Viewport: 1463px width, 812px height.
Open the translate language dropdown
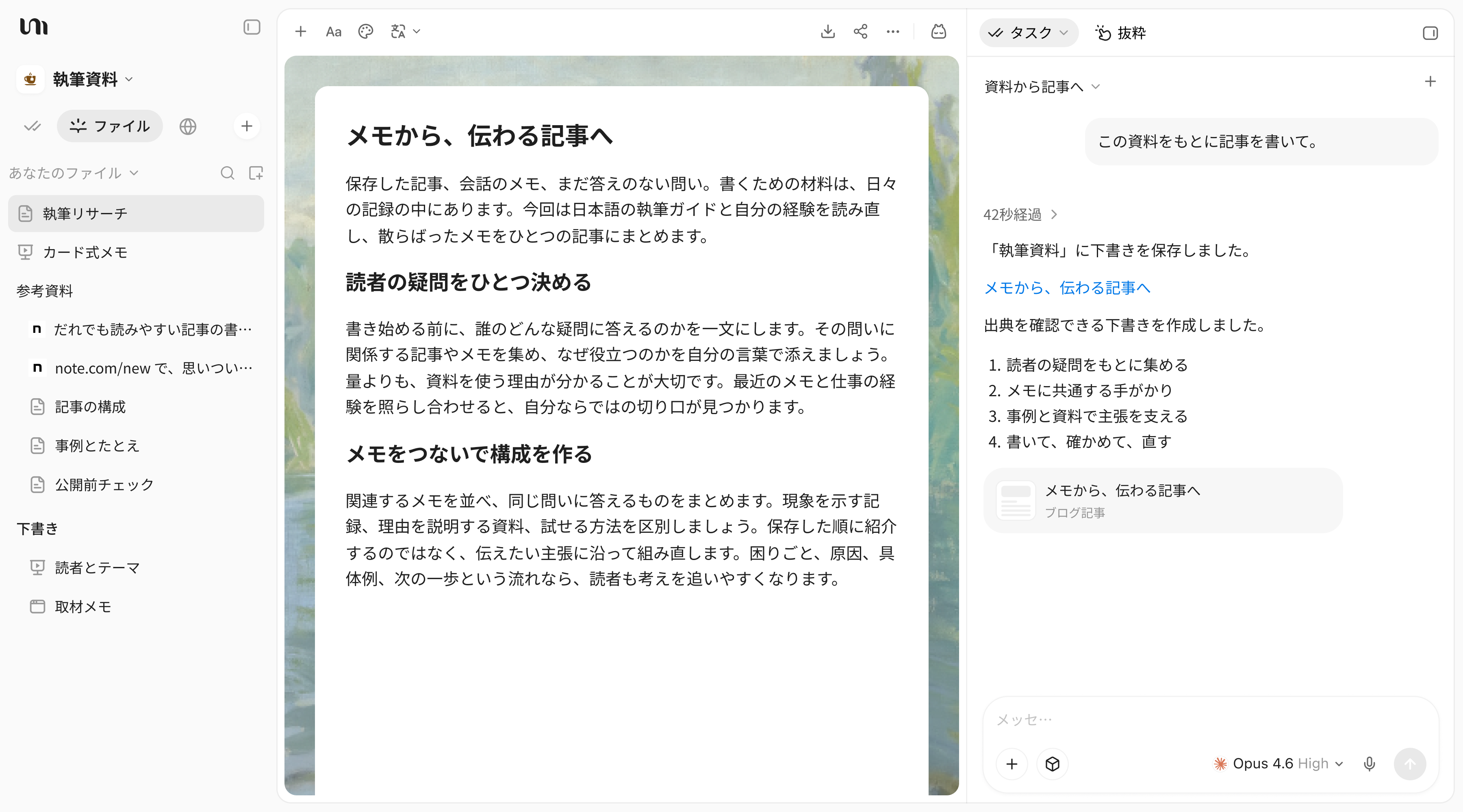point(405,32)
